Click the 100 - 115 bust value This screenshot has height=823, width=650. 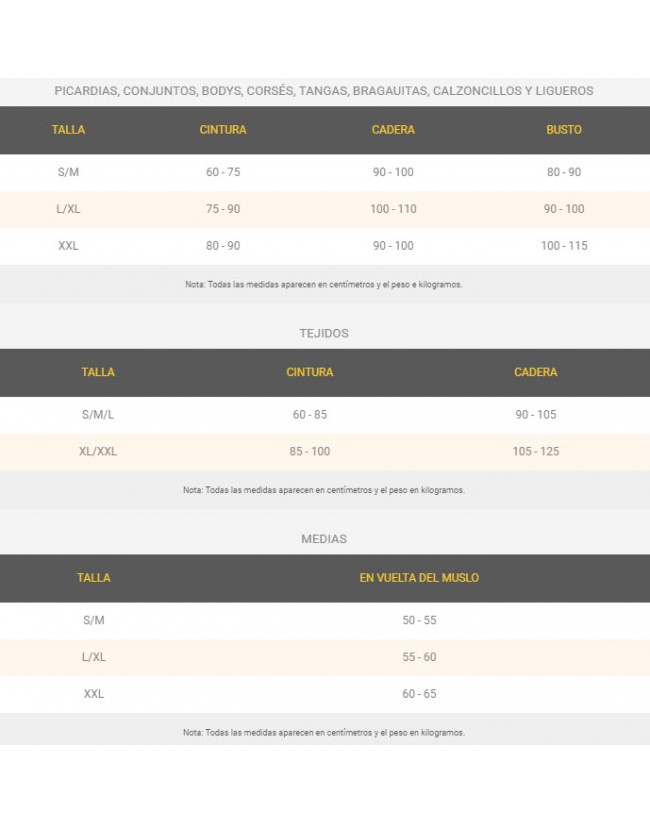tap(564, 246)
